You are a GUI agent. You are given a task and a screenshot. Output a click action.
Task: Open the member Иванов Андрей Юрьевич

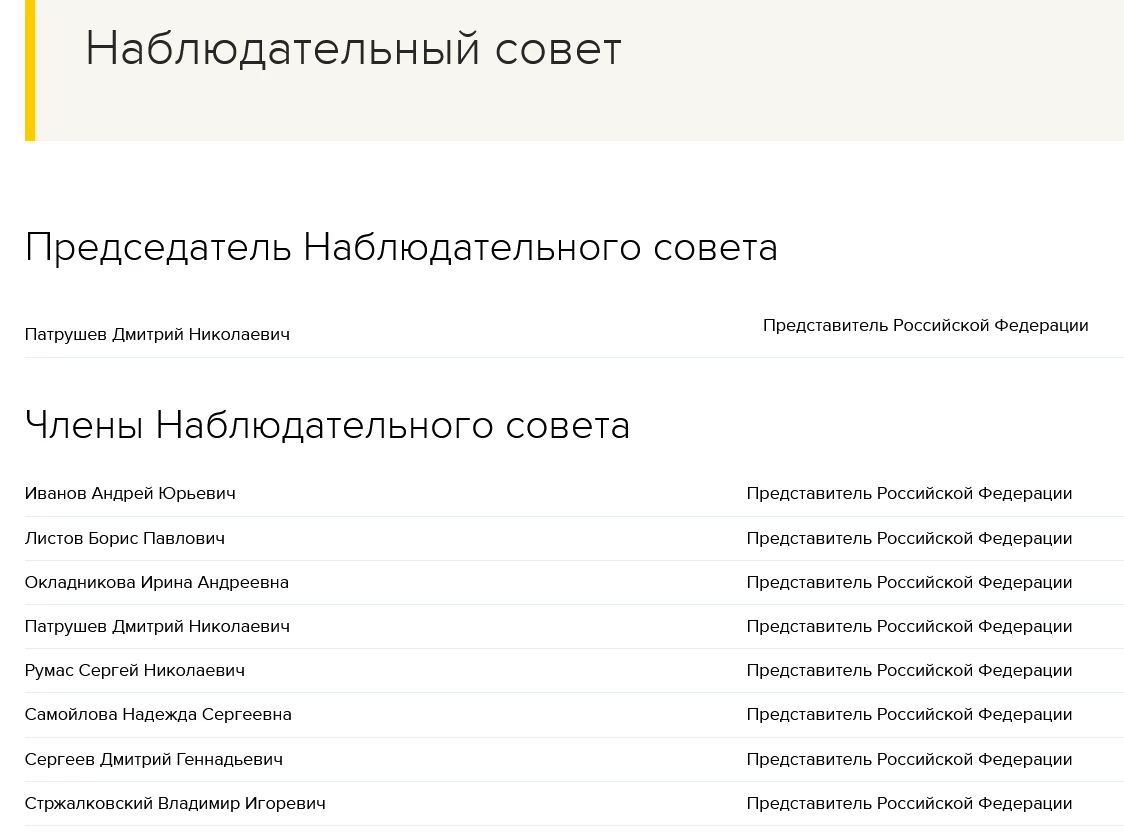click(x=130, y=493)
